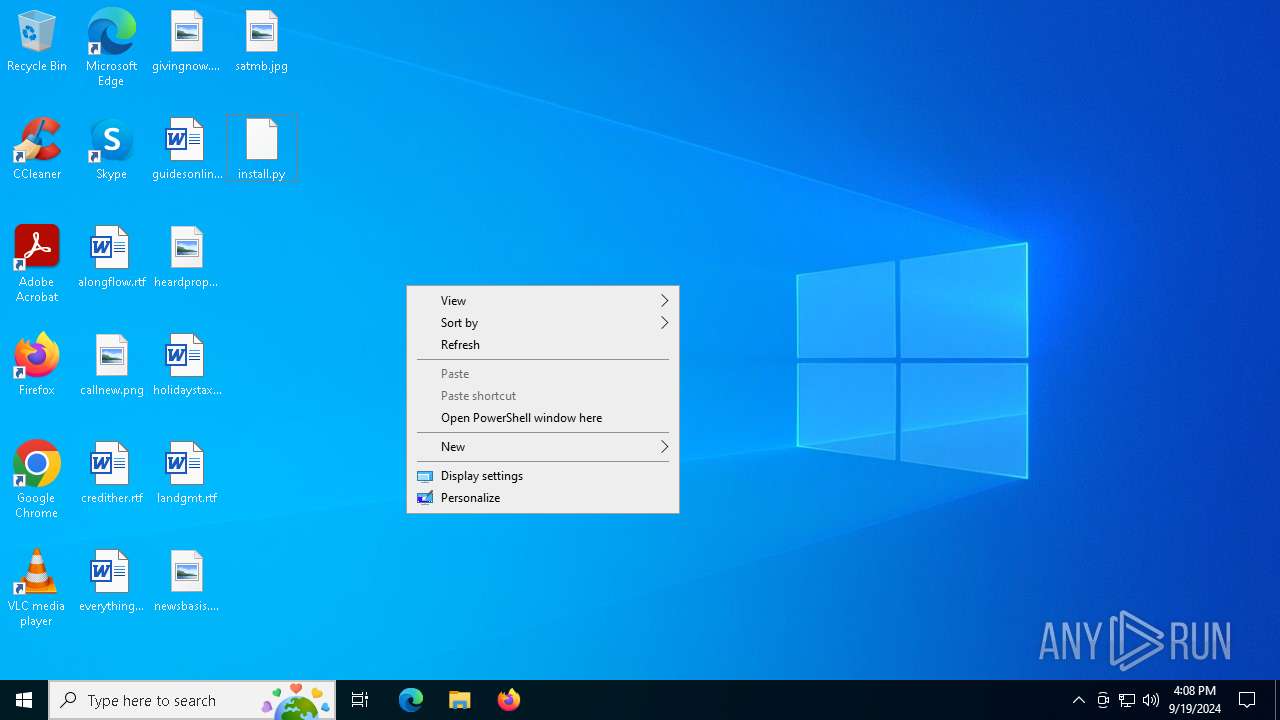Select the heardprop image file icon
The height and width of the screenshot is (720, 1280).
coord(186,258)
